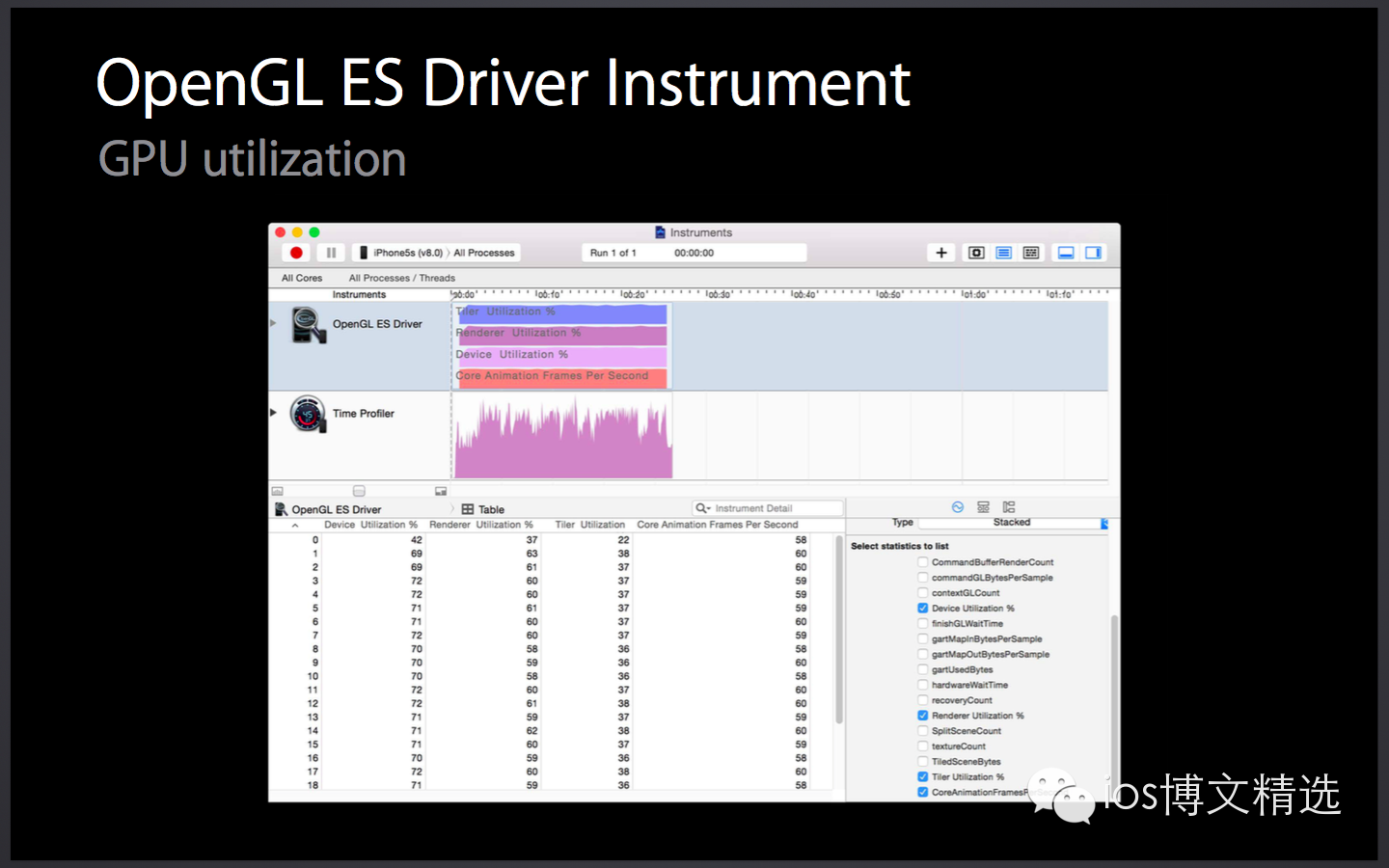
Task: Click the Device Utilization % pink graph band
Action: [561, 356]
